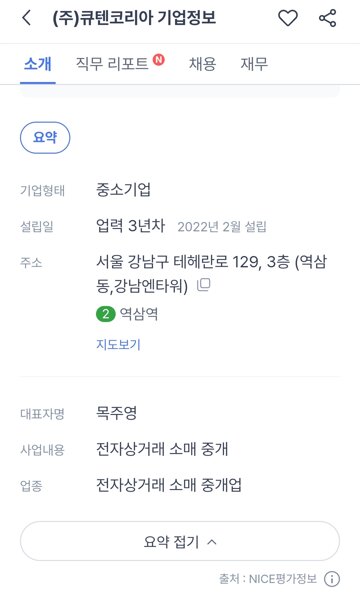Favorite the company with the heart icon
Image resolution: width=360 pixels, height=598 pixels.
[288, 18]
